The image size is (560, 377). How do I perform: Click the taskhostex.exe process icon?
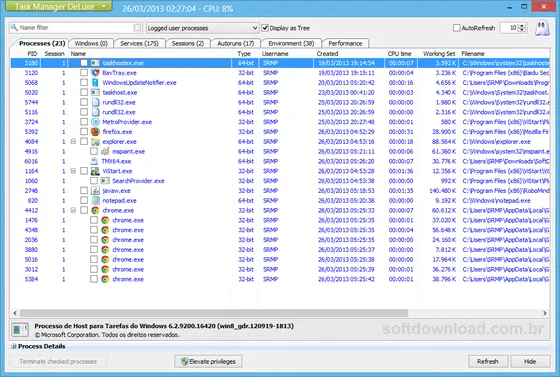pyautogui.click(x=95, y=63)
